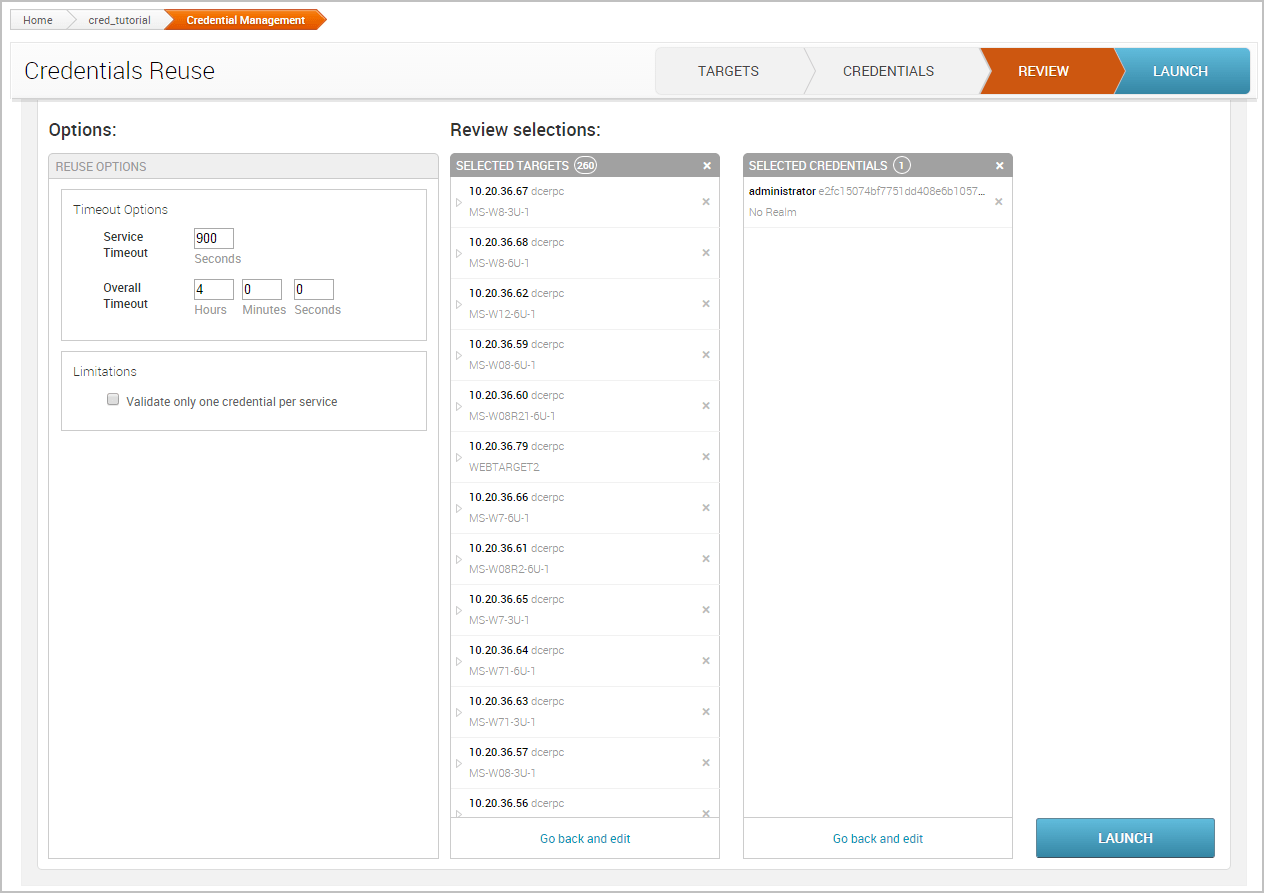The height and width of the screenshot is (893, 1264).
Task: Expand the 10.20.36.61 MS-W08R2-6U-1 row
Action: point(459,559)
